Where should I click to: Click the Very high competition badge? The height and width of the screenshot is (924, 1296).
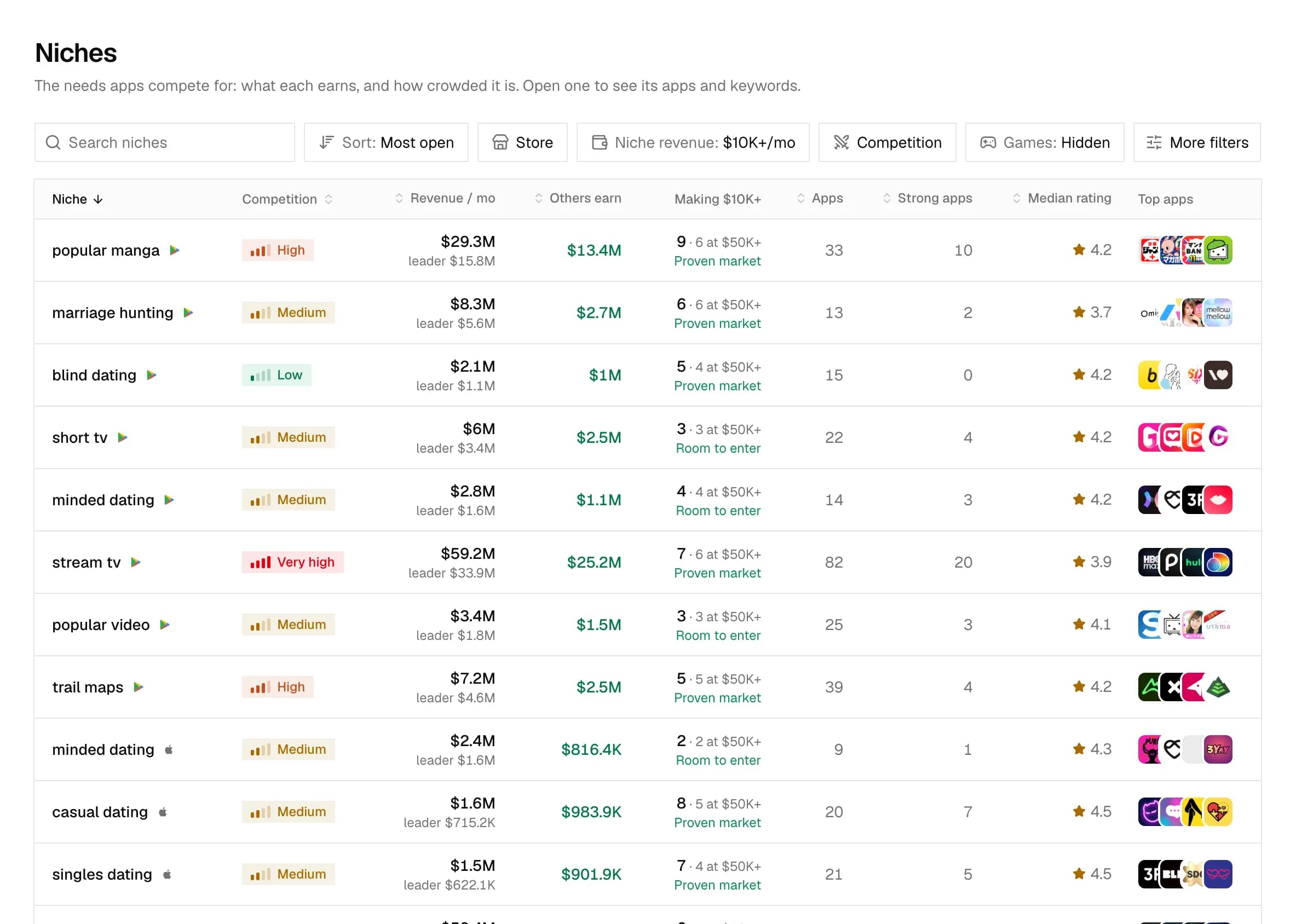pos(292,562)
